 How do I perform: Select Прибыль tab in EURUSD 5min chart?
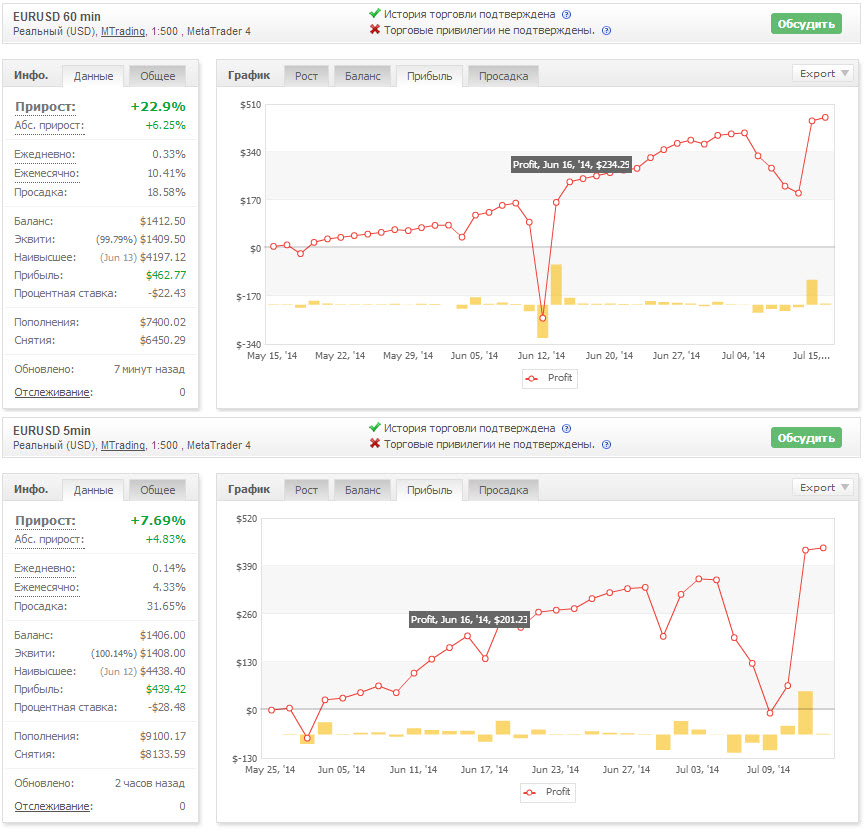[430, 490]
